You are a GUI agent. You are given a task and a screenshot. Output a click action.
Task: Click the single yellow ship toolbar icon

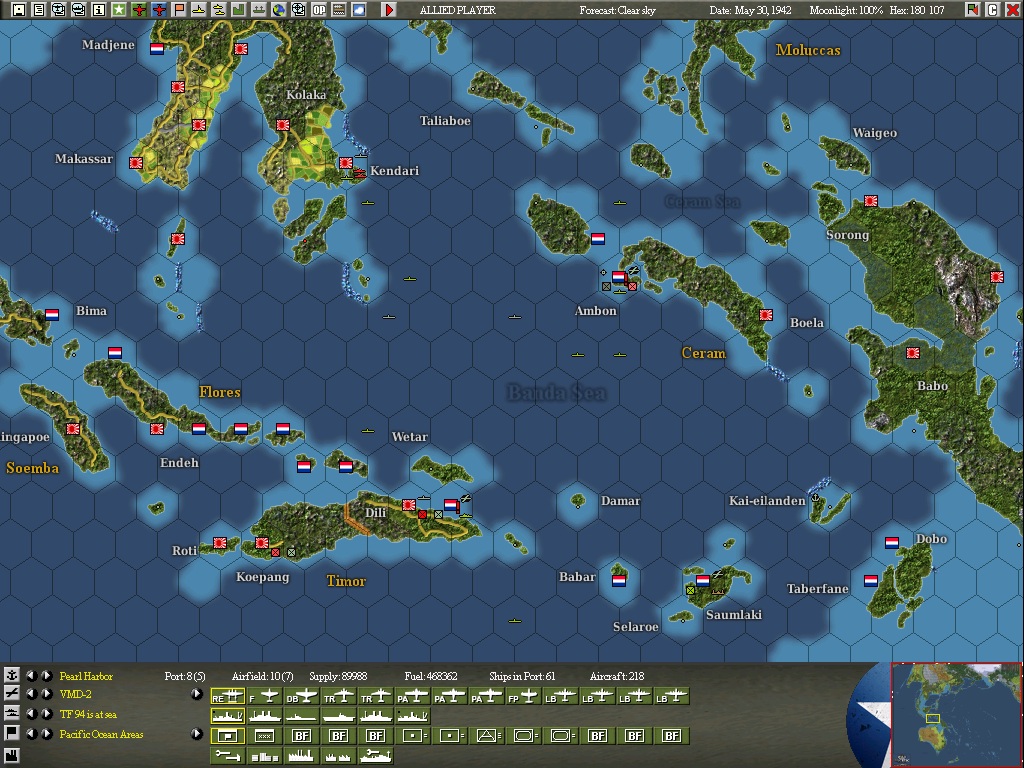point(199,10)
